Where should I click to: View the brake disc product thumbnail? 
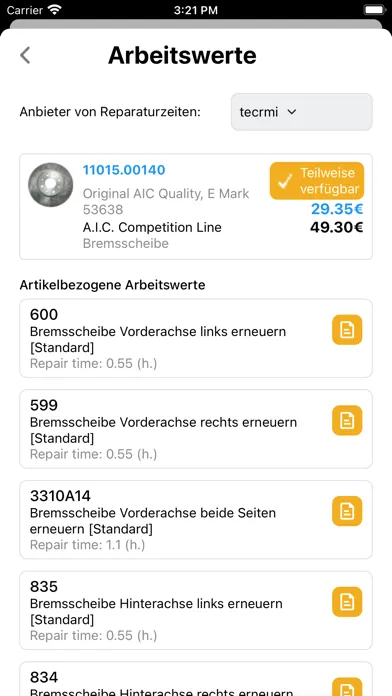pyautogui.click(x=50, y=185)
